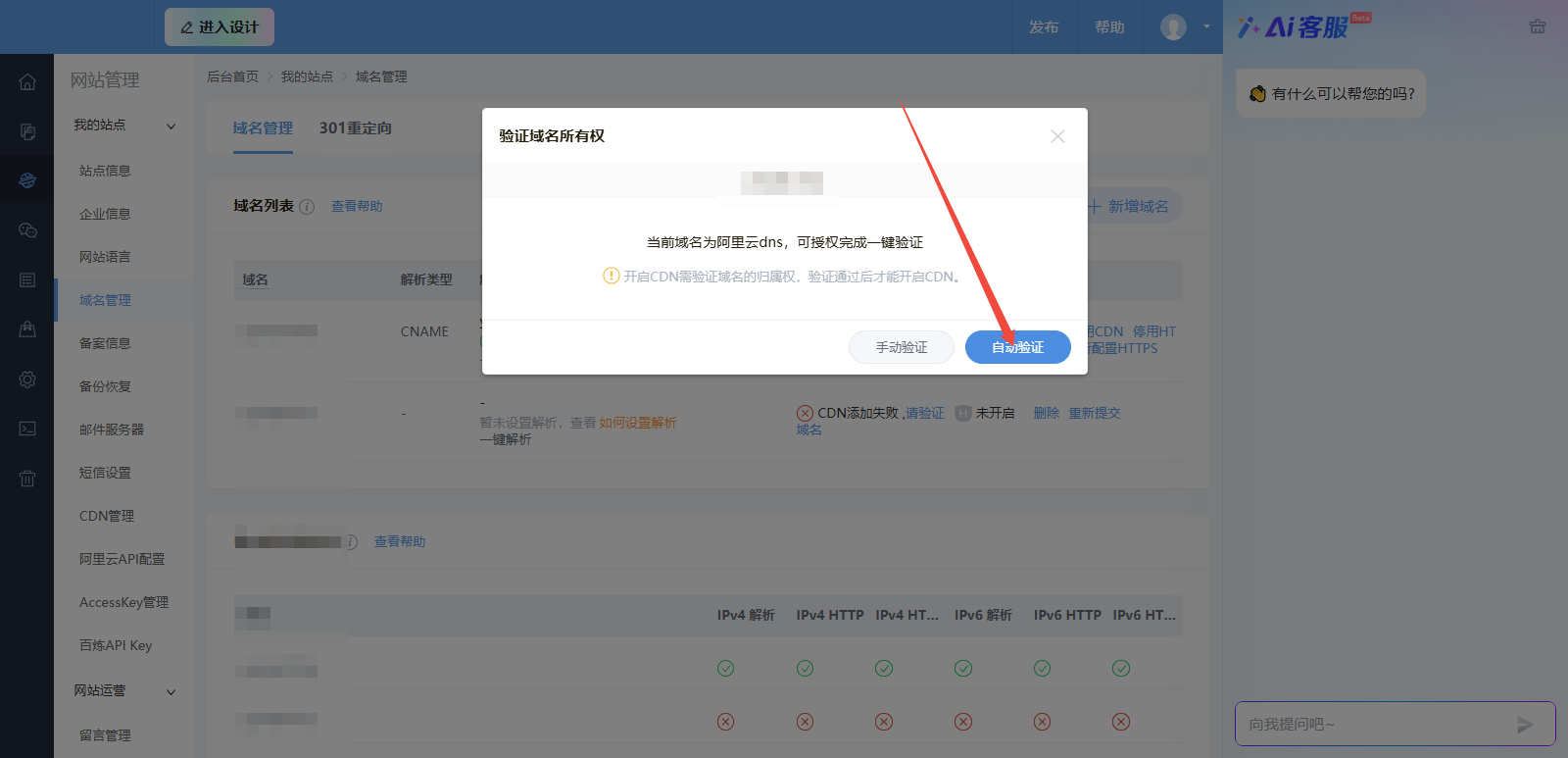This screenshot has height=758, width=1568.
Task: Open the trash bin icon in left rail
Action: [27, 479]
